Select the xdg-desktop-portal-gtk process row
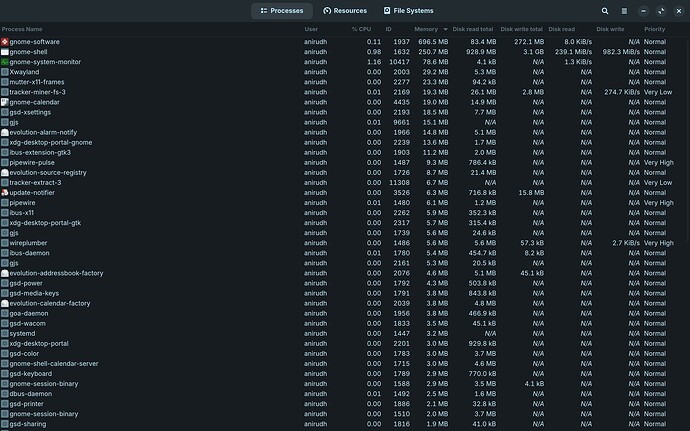The image size is (690, 431). tap(343, 223)
